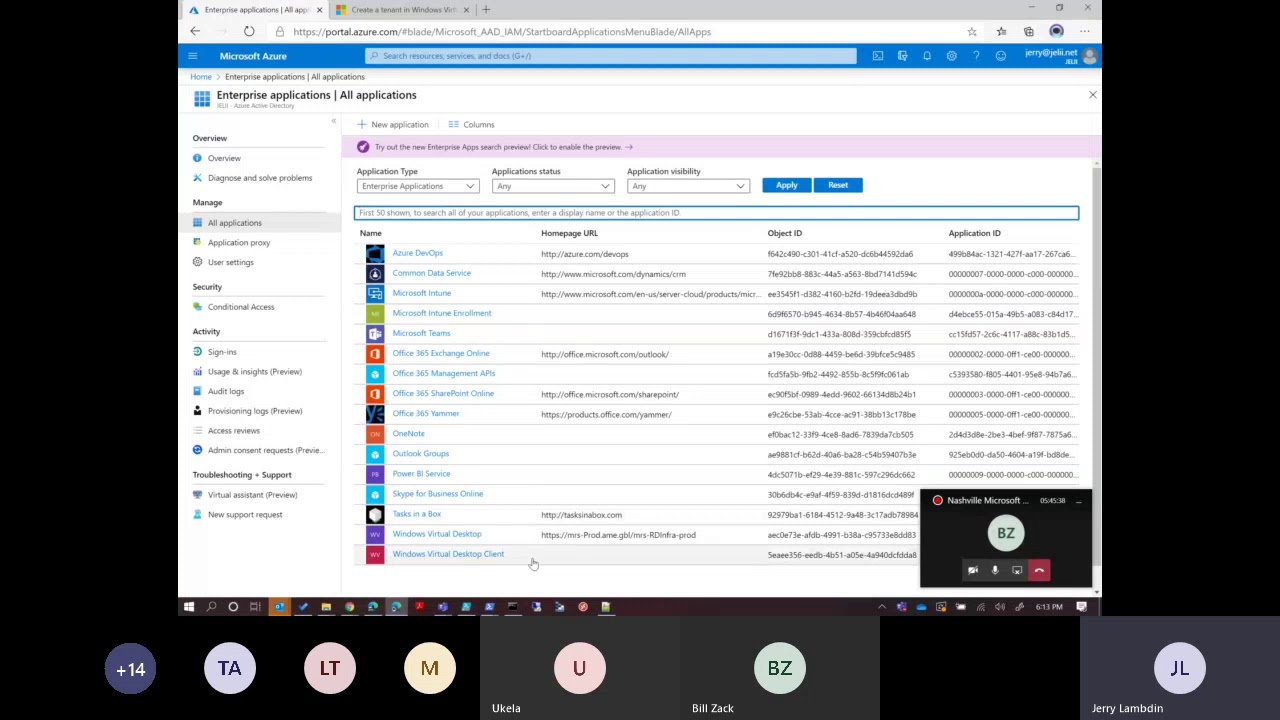Click the Azure DevOps app icon

(x=375, y=254)
